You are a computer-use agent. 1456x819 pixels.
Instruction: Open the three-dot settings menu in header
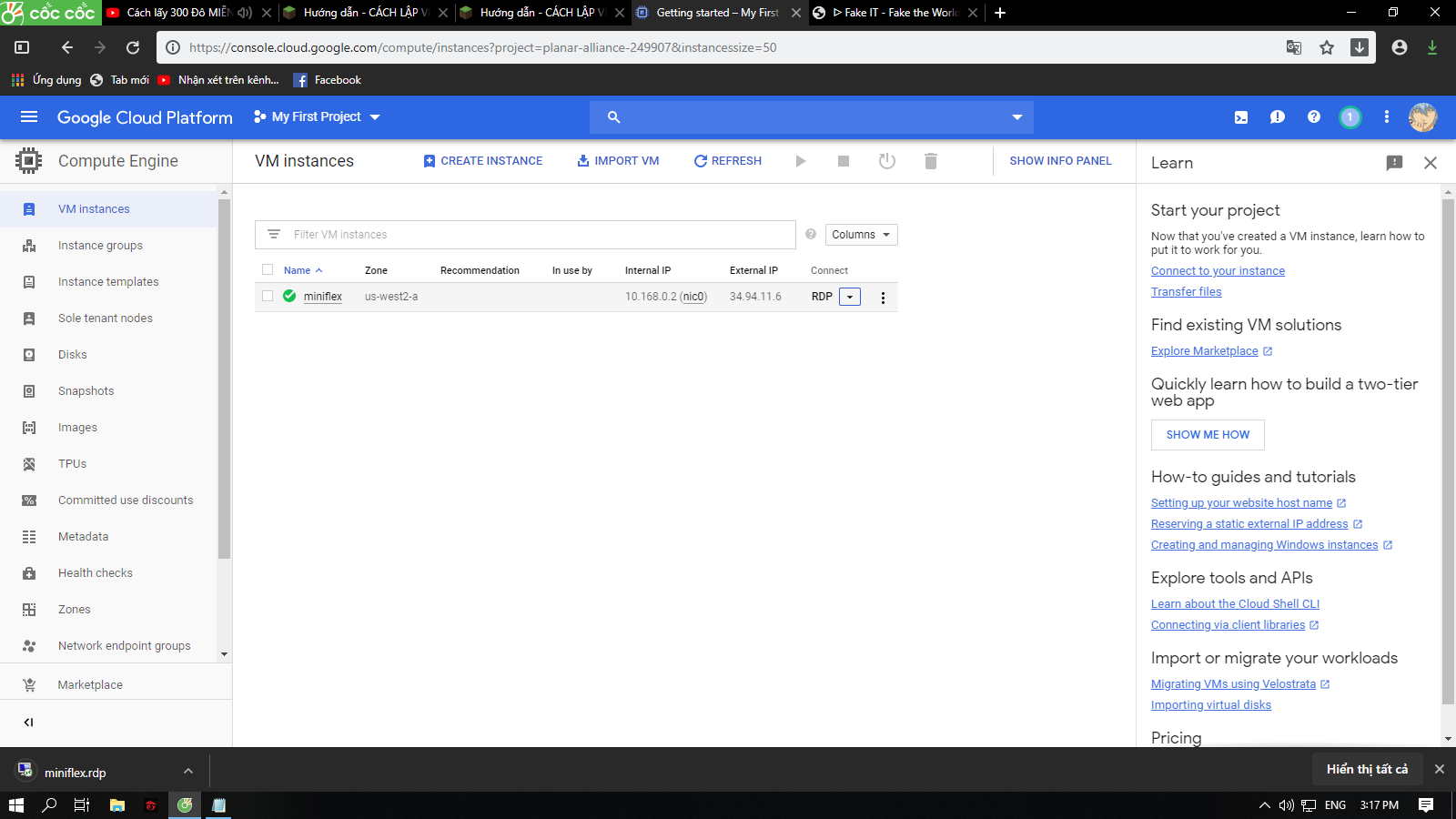pyautogui.click(x=1387, y=116)
